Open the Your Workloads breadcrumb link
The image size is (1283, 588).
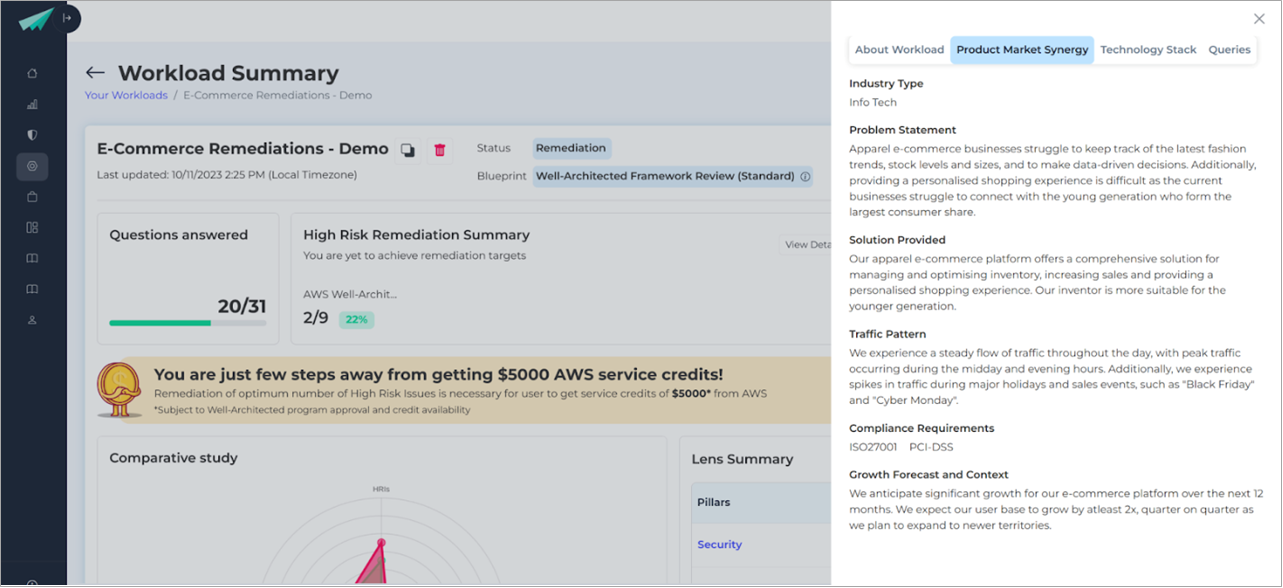[x=126, y=95]
